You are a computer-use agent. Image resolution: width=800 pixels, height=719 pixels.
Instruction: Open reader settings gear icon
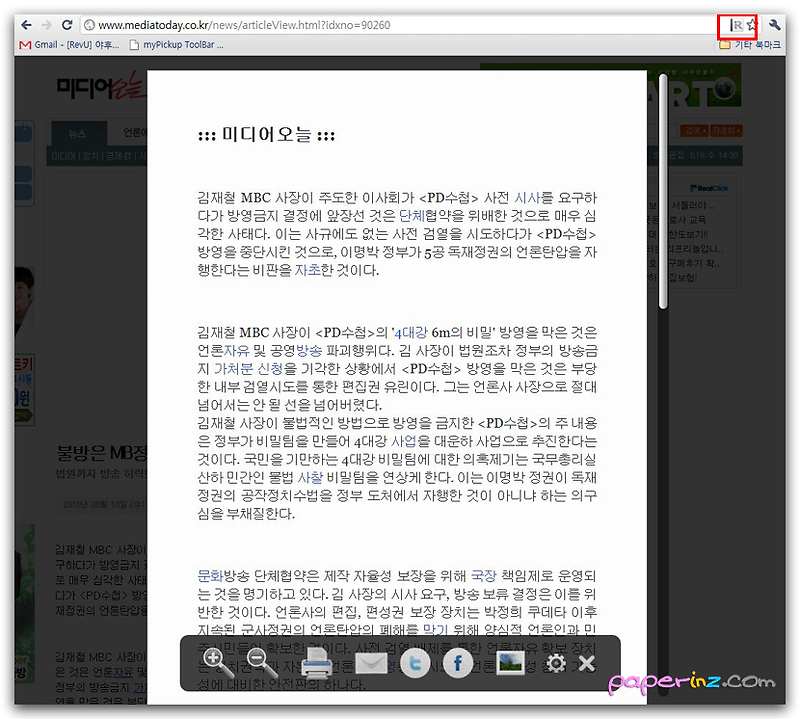click(556, 664)
